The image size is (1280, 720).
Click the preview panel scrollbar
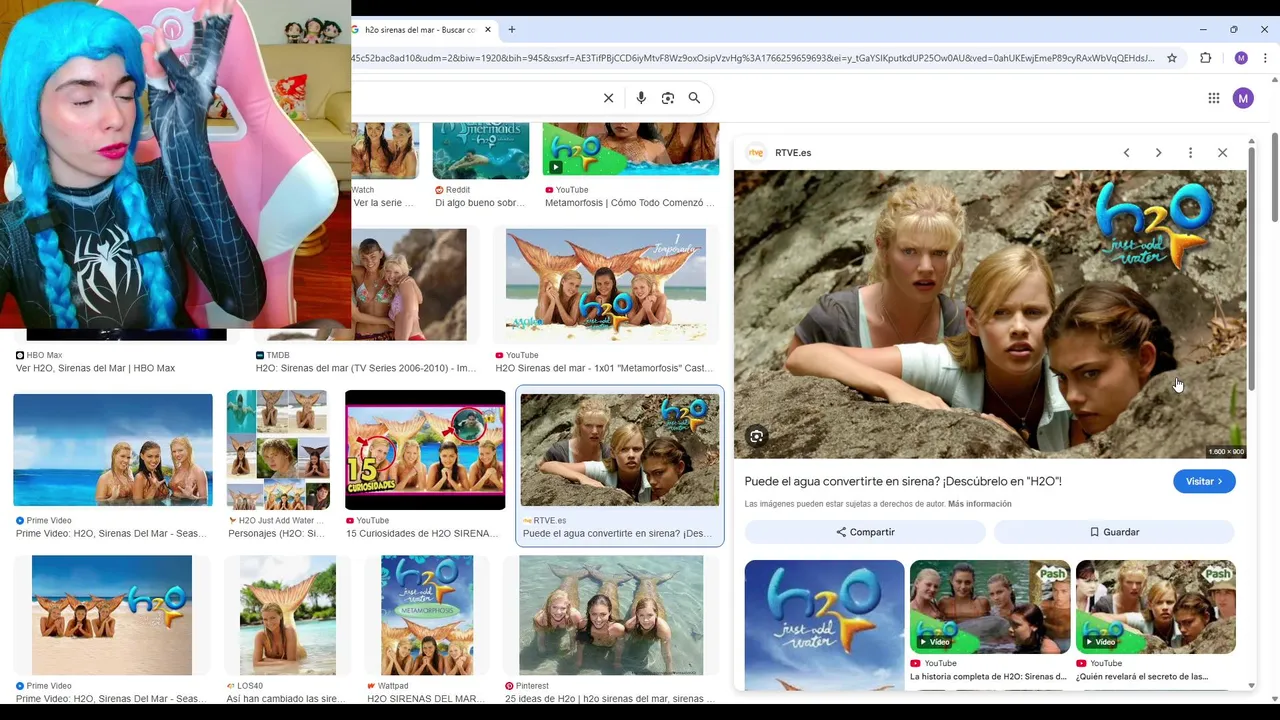tap(1251, 270)
